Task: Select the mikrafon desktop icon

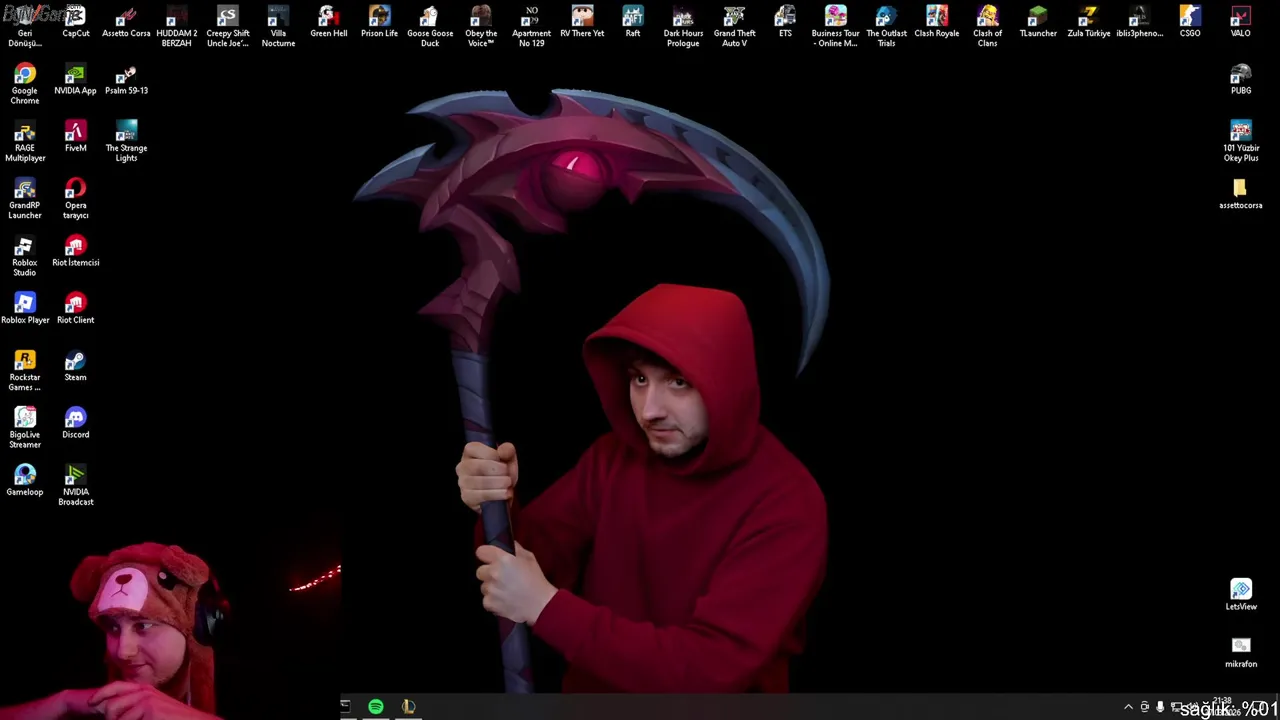Action: tap(1240, 652)
